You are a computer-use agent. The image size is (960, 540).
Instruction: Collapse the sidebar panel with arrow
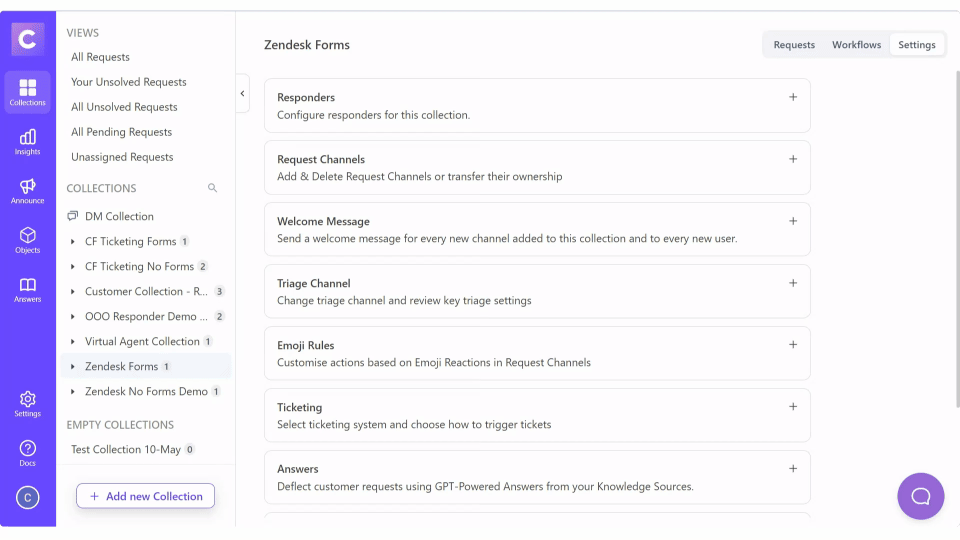[242, 94]
